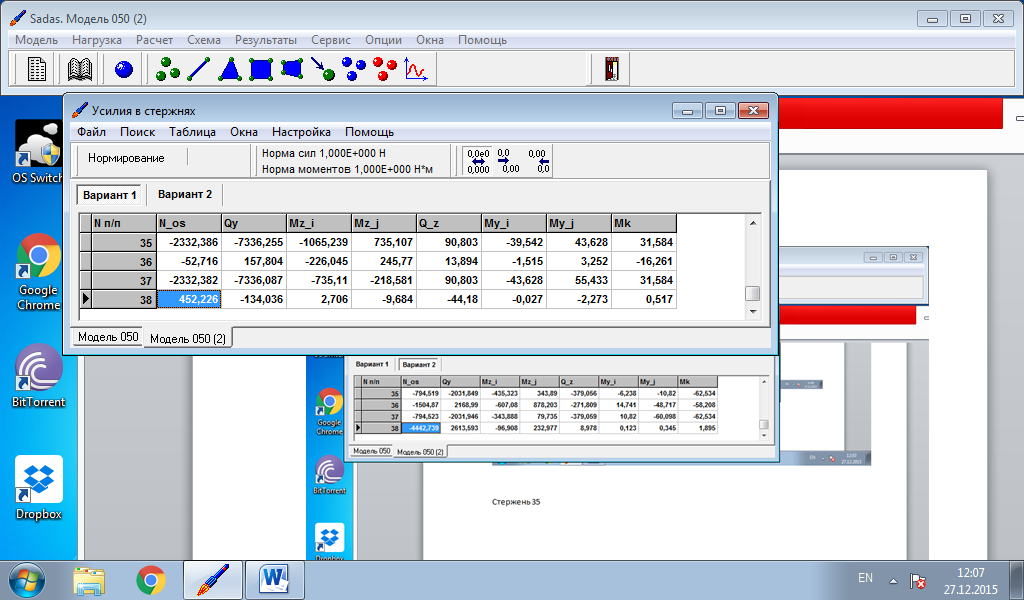Select cell -16,261 in Mk column
The width and height of the screenshot is (1024, 600).
click(x=643, y=261)
